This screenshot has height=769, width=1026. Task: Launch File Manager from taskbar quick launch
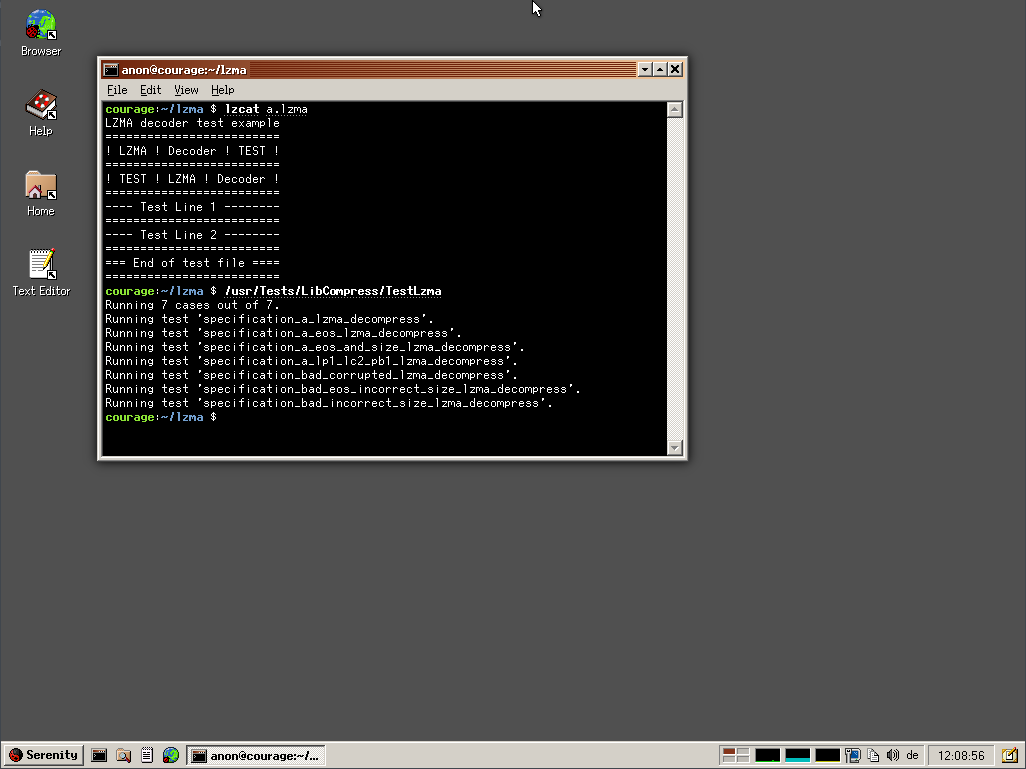tap(123, 755)
